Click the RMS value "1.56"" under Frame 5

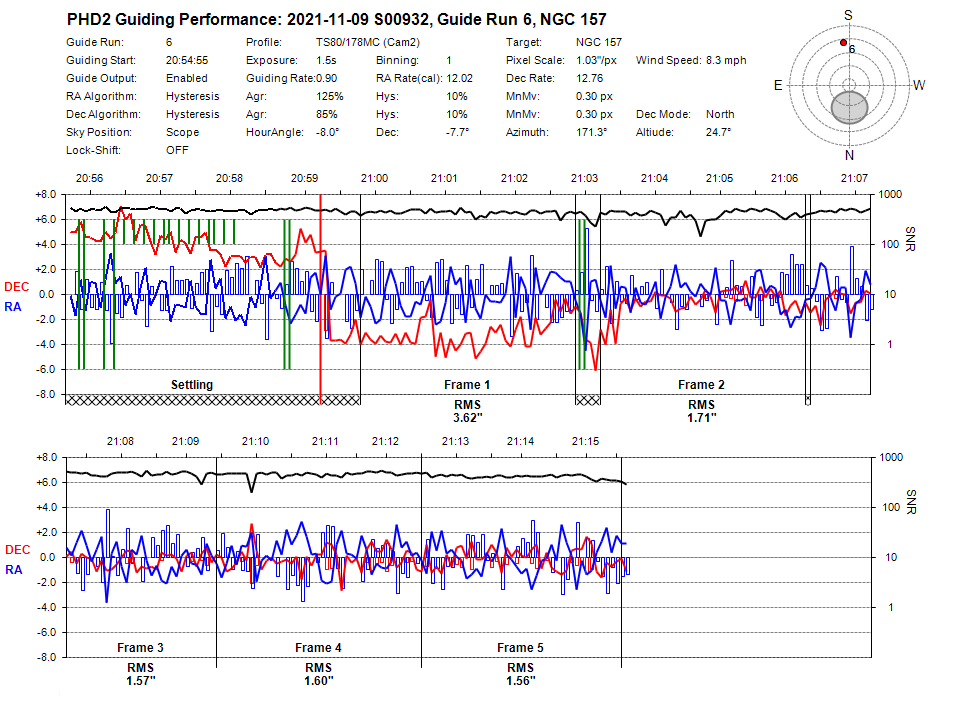coord(521,681)
